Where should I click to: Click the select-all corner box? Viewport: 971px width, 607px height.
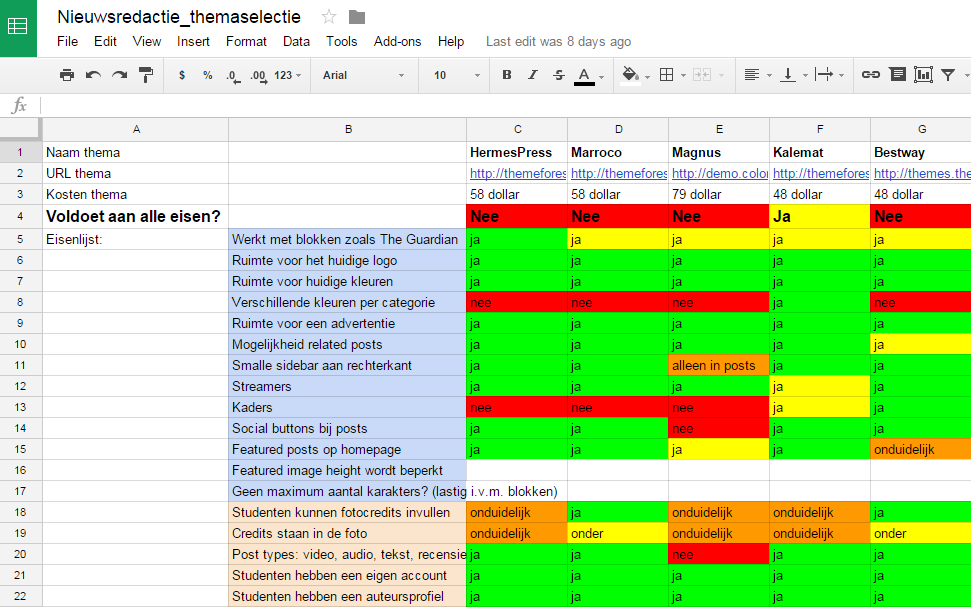[20, 129]
